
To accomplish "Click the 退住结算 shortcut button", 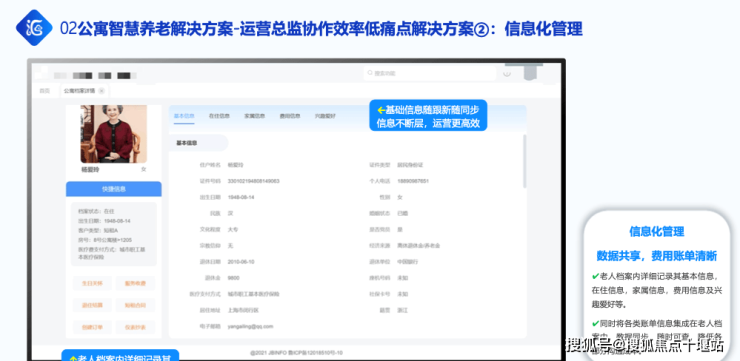I will [92, 305].
